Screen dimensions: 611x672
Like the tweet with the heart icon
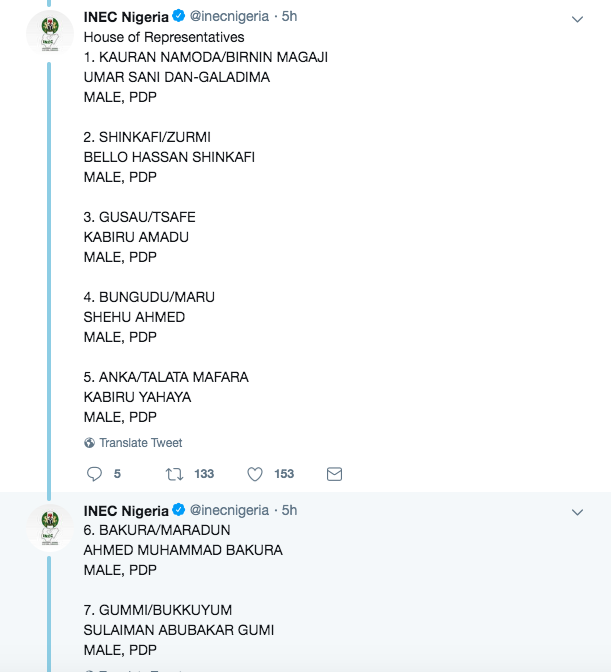coord(255,474)
